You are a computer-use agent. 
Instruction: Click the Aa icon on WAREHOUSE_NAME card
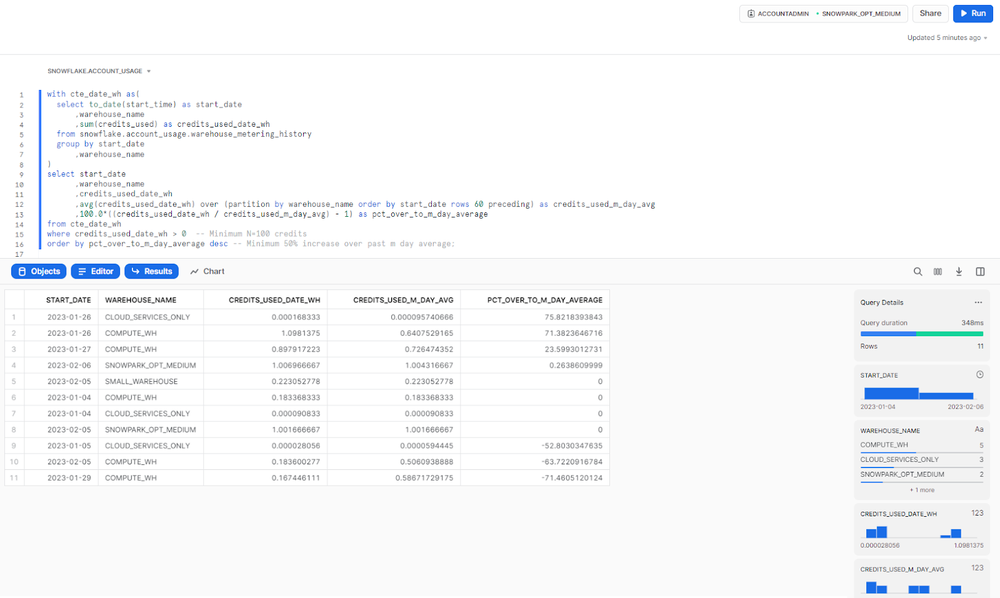click(x=979, y=430)
